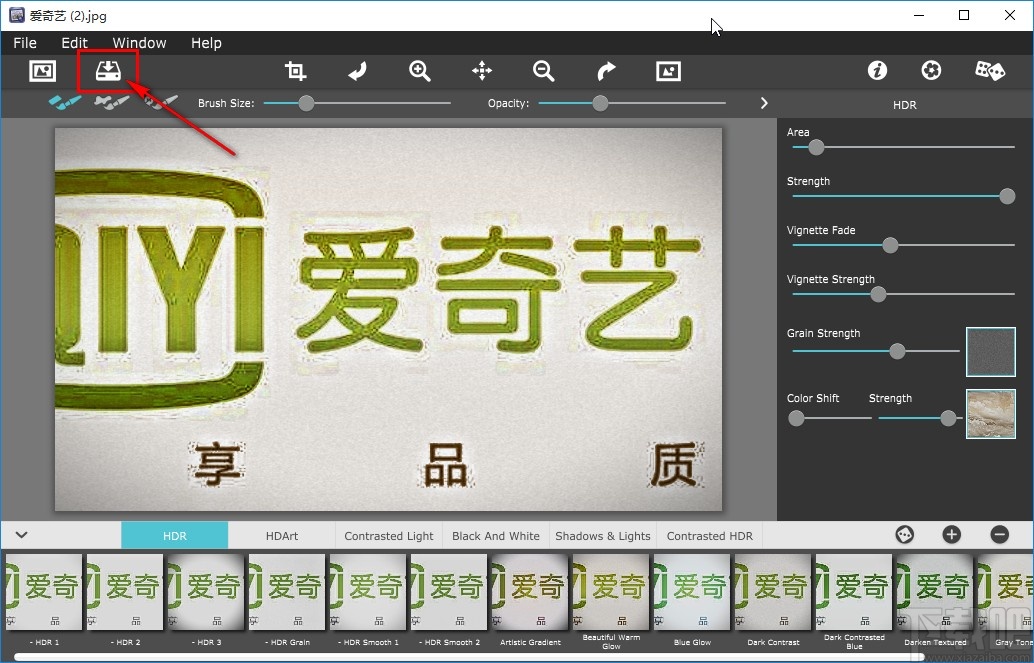The image size is (1034, 663).
Task: Select the first blue brush tool
Action: (x=65, y=102)
